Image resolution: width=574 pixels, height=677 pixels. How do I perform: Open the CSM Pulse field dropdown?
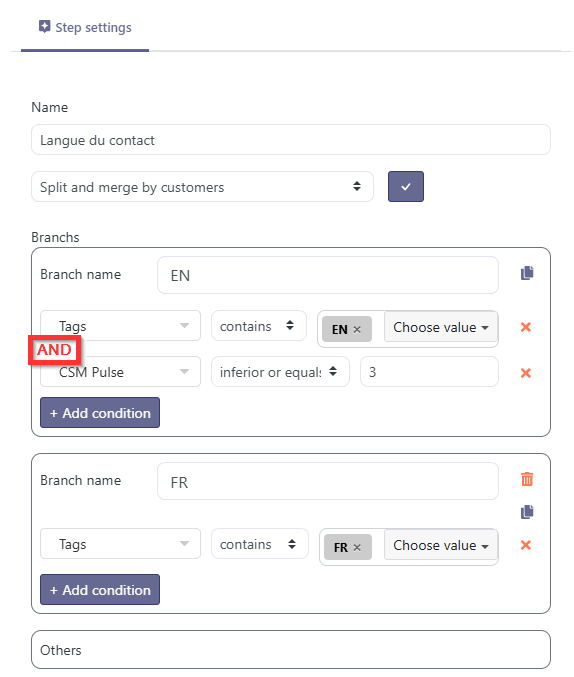[x=120, y=372]
